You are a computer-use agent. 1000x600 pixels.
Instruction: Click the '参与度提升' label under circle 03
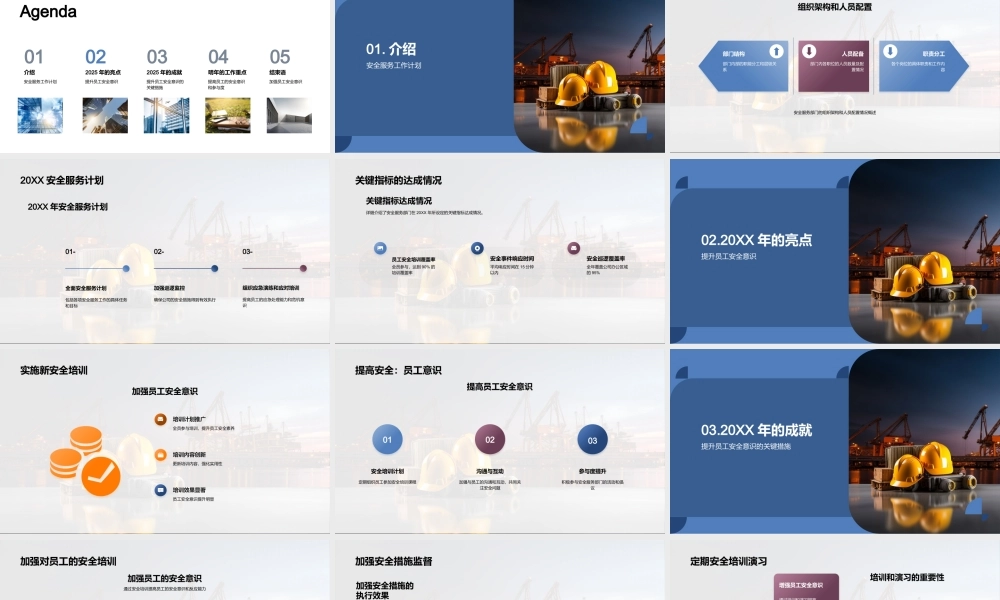click(592, 471)
